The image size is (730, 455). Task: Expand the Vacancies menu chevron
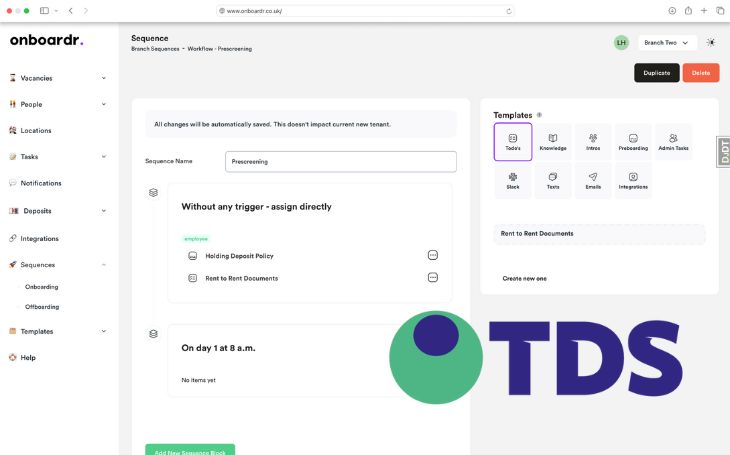tap(104, 78)
